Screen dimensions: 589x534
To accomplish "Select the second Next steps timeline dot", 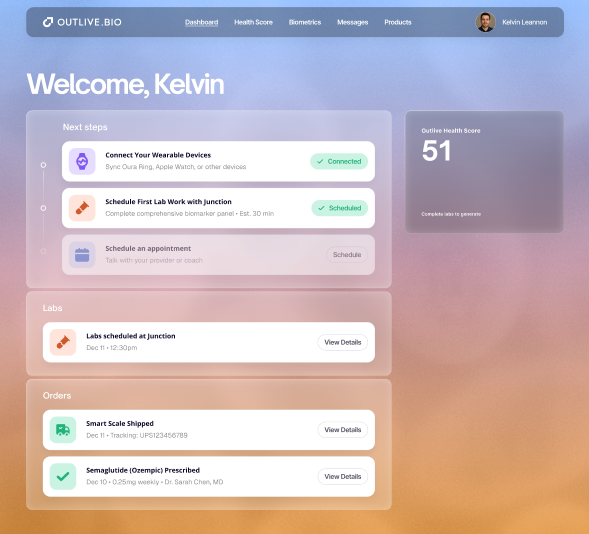I will pyautogui.click(x=43, y=208).
